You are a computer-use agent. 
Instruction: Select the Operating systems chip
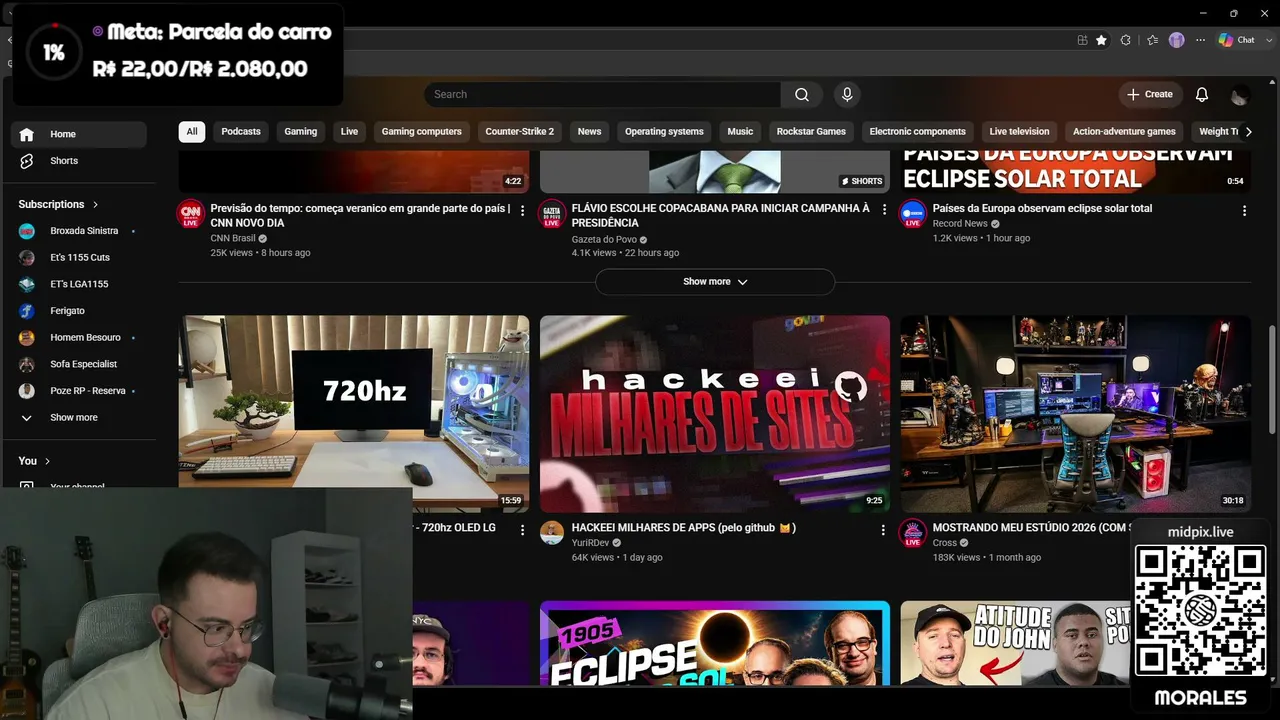point(664,131)
